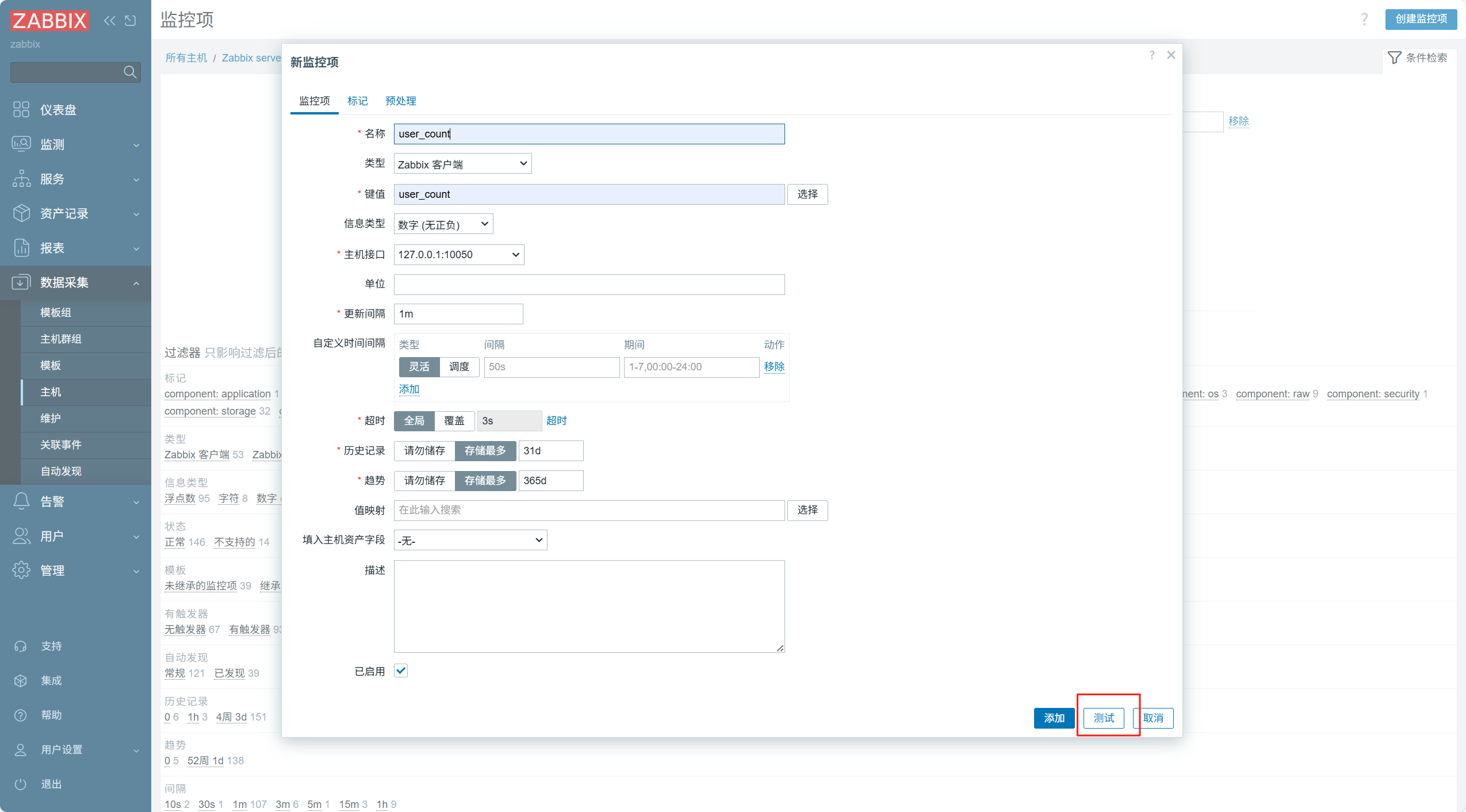Click the sidebar search magnifier icon
This screenshot has width=1466, height=812.
130,72
